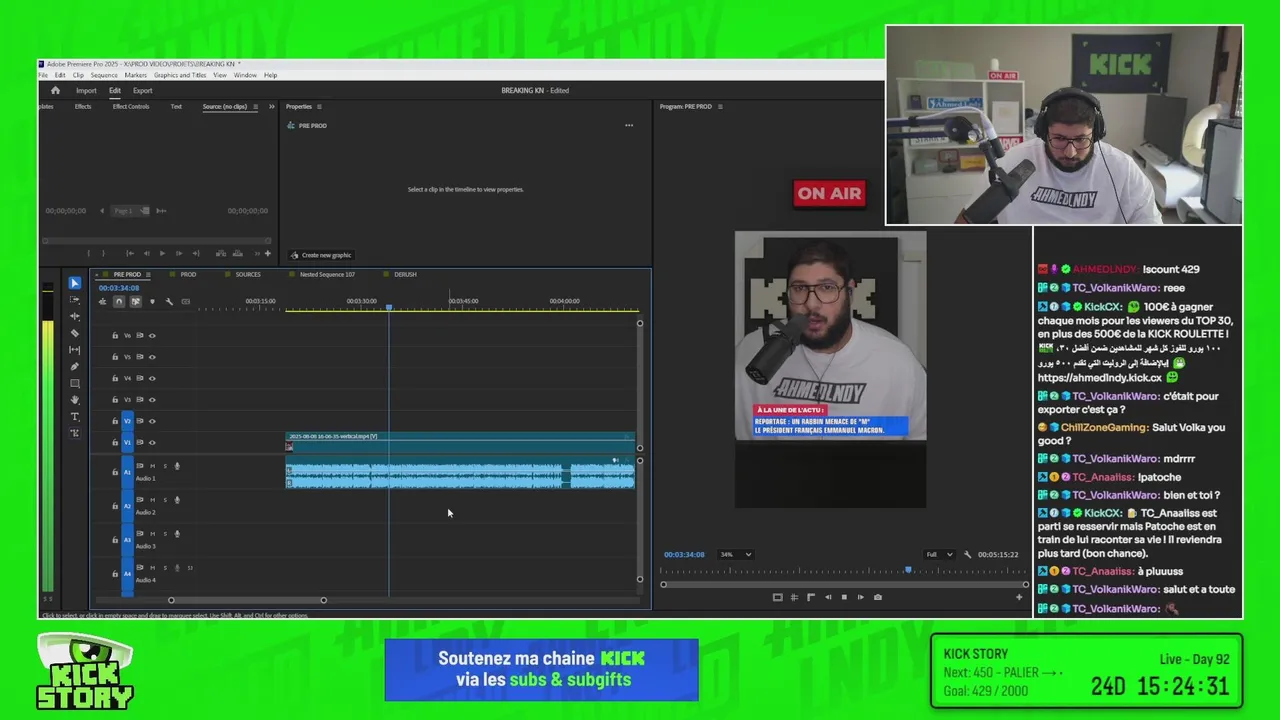Toggle rulers icon in Program monitor
Viewport: 1280px width, 720px height.
[x=810, y=597]
